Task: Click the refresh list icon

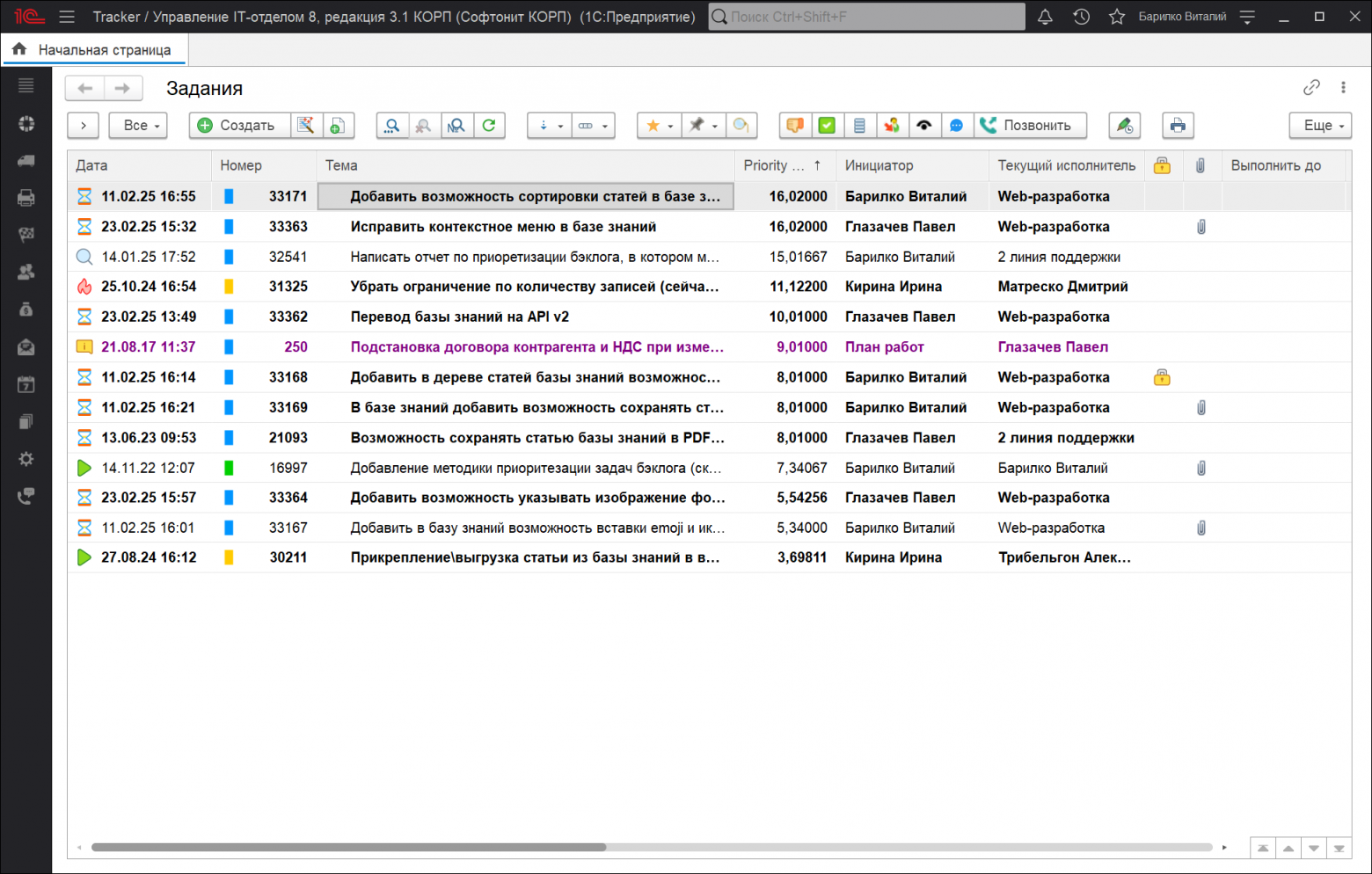Action: click(x=489, y=126)
